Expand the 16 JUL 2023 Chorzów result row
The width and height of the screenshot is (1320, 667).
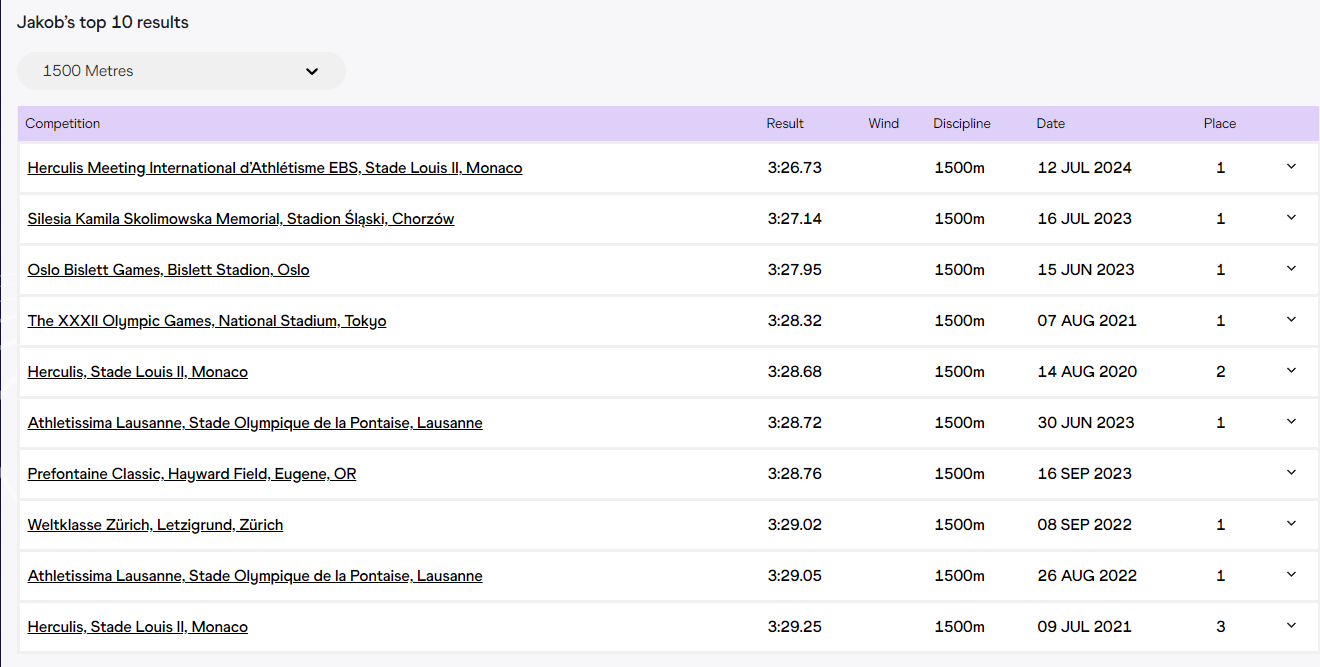coord(1290,218)
